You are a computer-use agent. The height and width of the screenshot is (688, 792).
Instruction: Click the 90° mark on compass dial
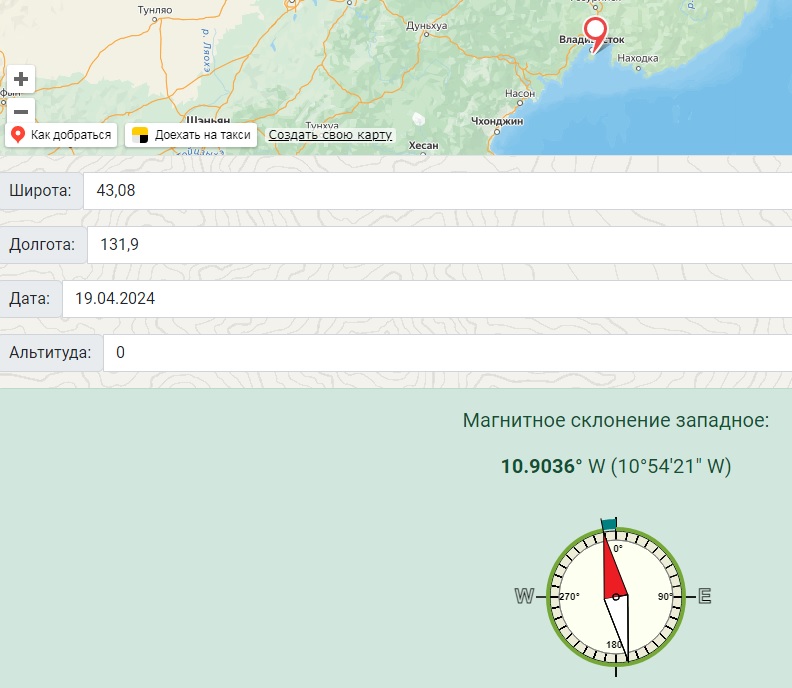(x=665, y=597)
